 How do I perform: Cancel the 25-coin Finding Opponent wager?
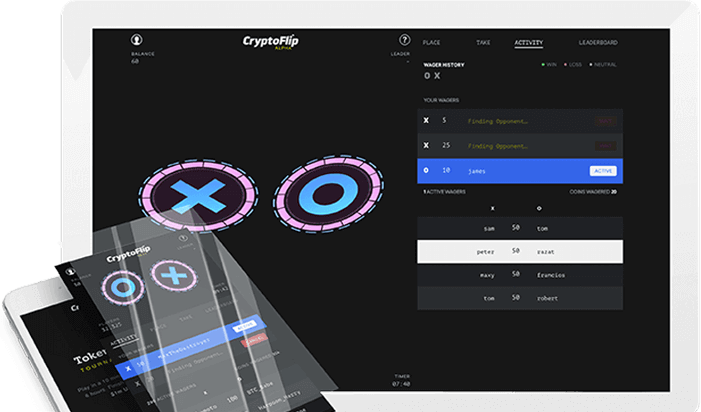(x=606, y=146)
